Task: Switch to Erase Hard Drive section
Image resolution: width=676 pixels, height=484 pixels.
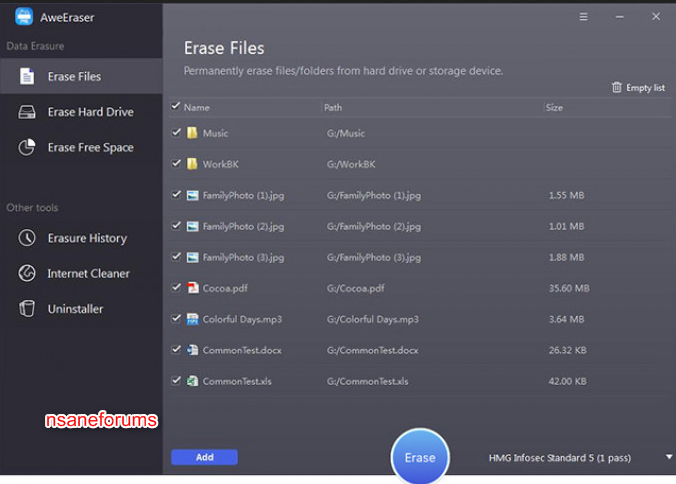Action: [81, 112]
